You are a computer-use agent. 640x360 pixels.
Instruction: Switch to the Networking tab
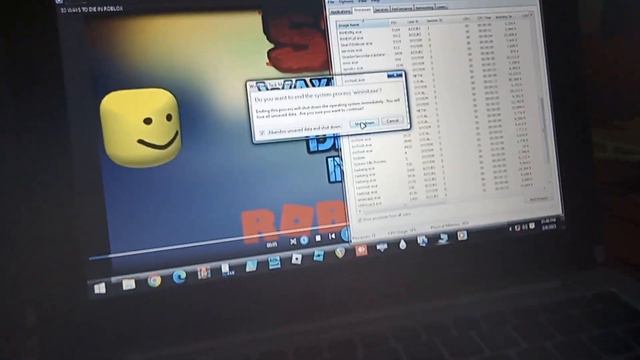(x=424, y=8)
